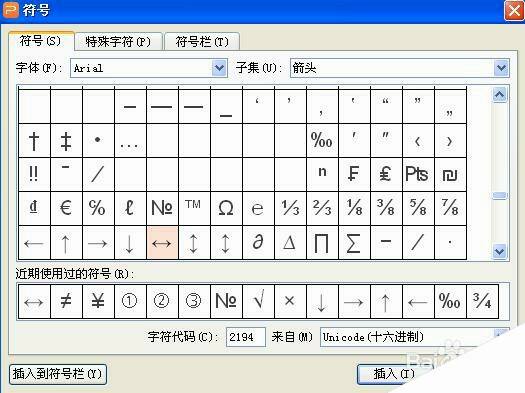Click the symbol grid scroll up arrow
Image resolution: width=525 pixels, height=393 pixels.
500,95
